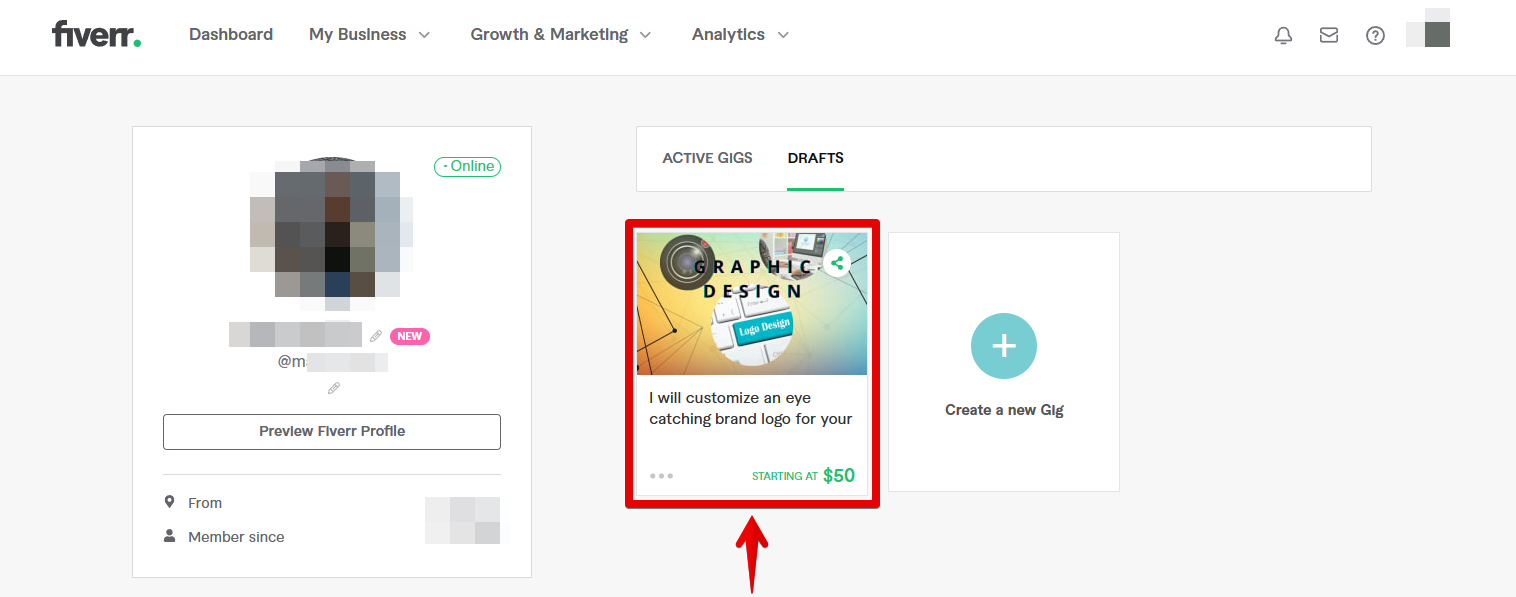Open the notifications bell icon
The height and width of the screenshot is (597, 1516).
click(x=1283, y=35)
